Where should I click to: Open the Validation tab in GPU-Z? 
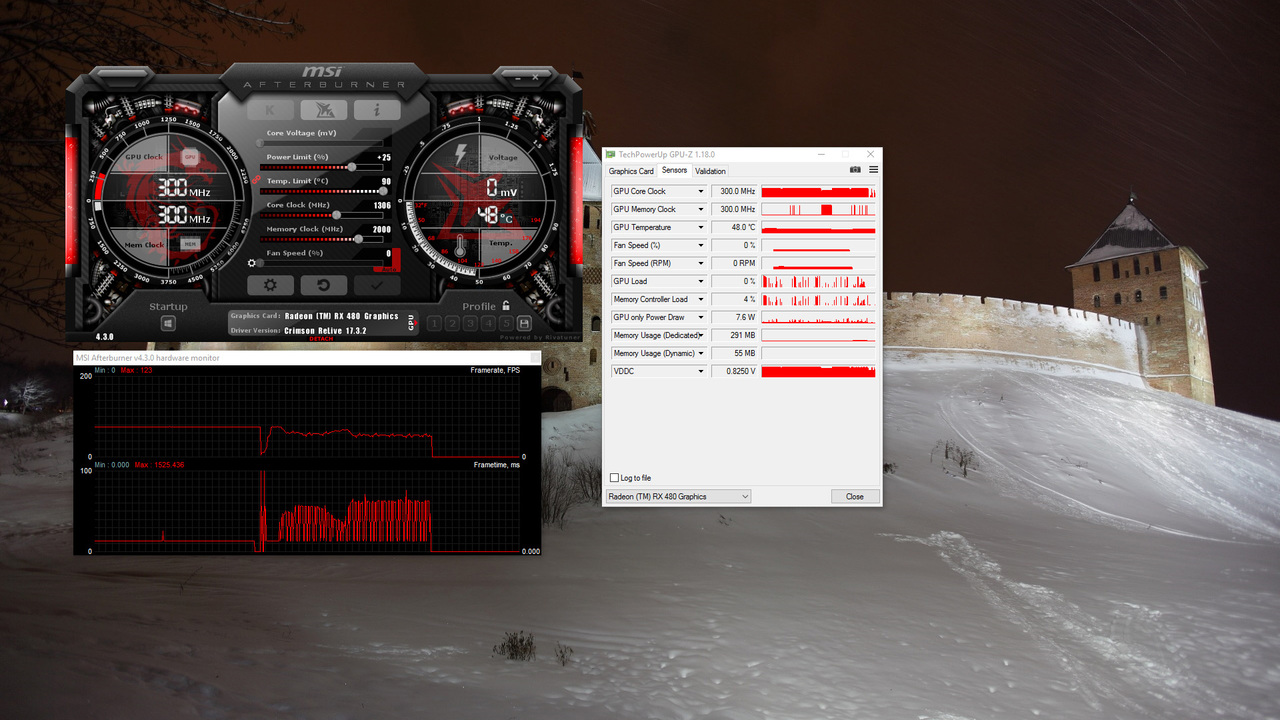click(710, 171)
